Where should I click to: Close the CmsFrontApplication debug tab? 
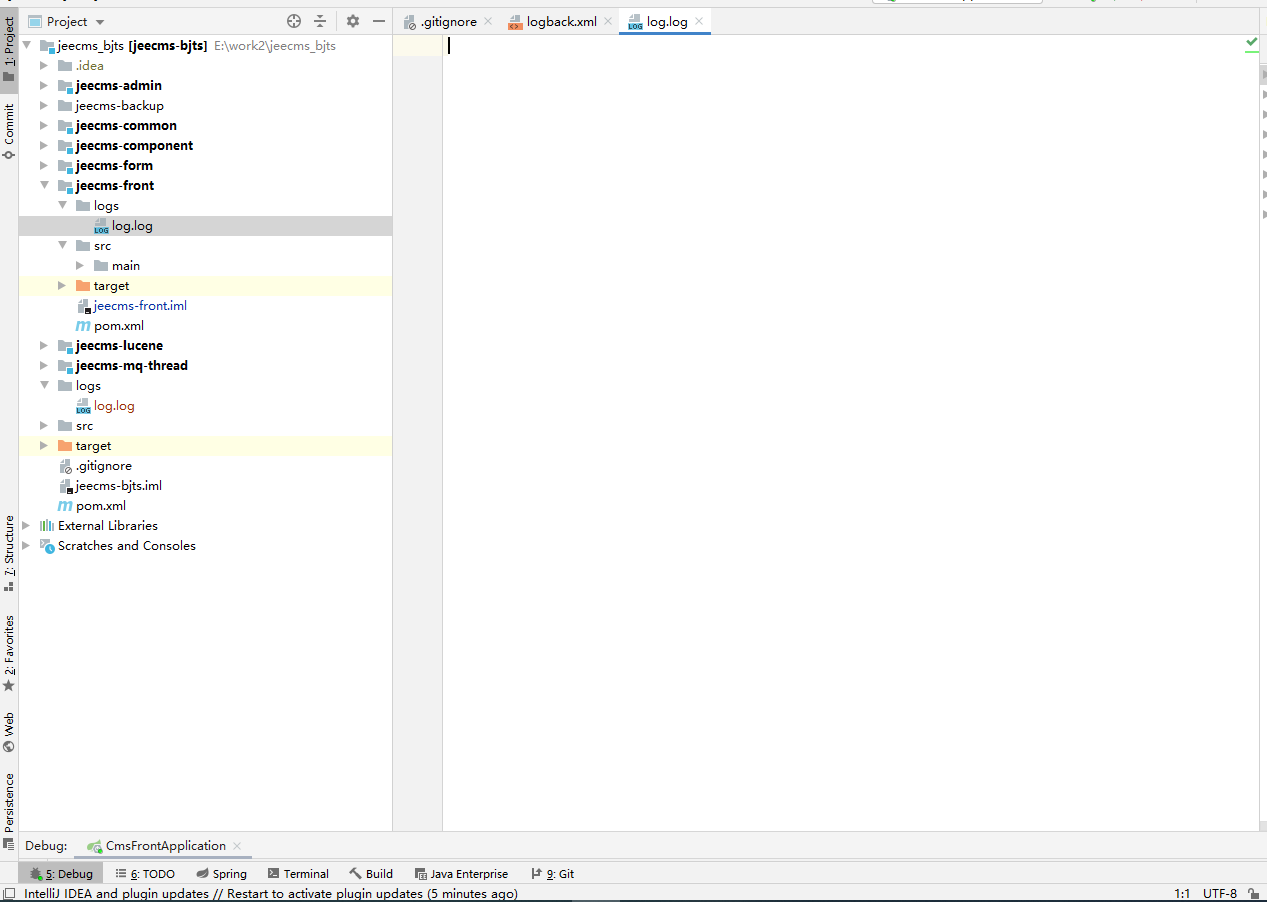pos(237,846)
